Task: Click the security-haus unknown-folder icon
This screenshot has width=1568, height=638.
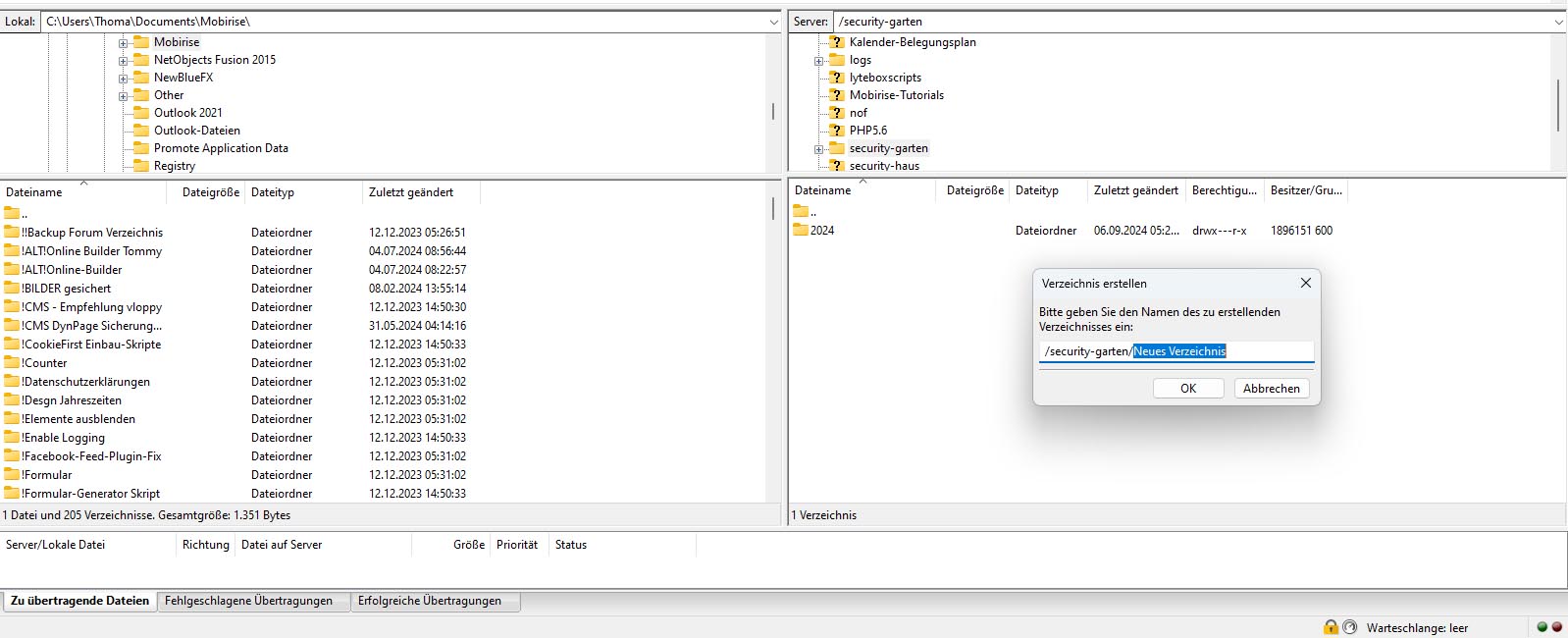Action: click(837, 166)
